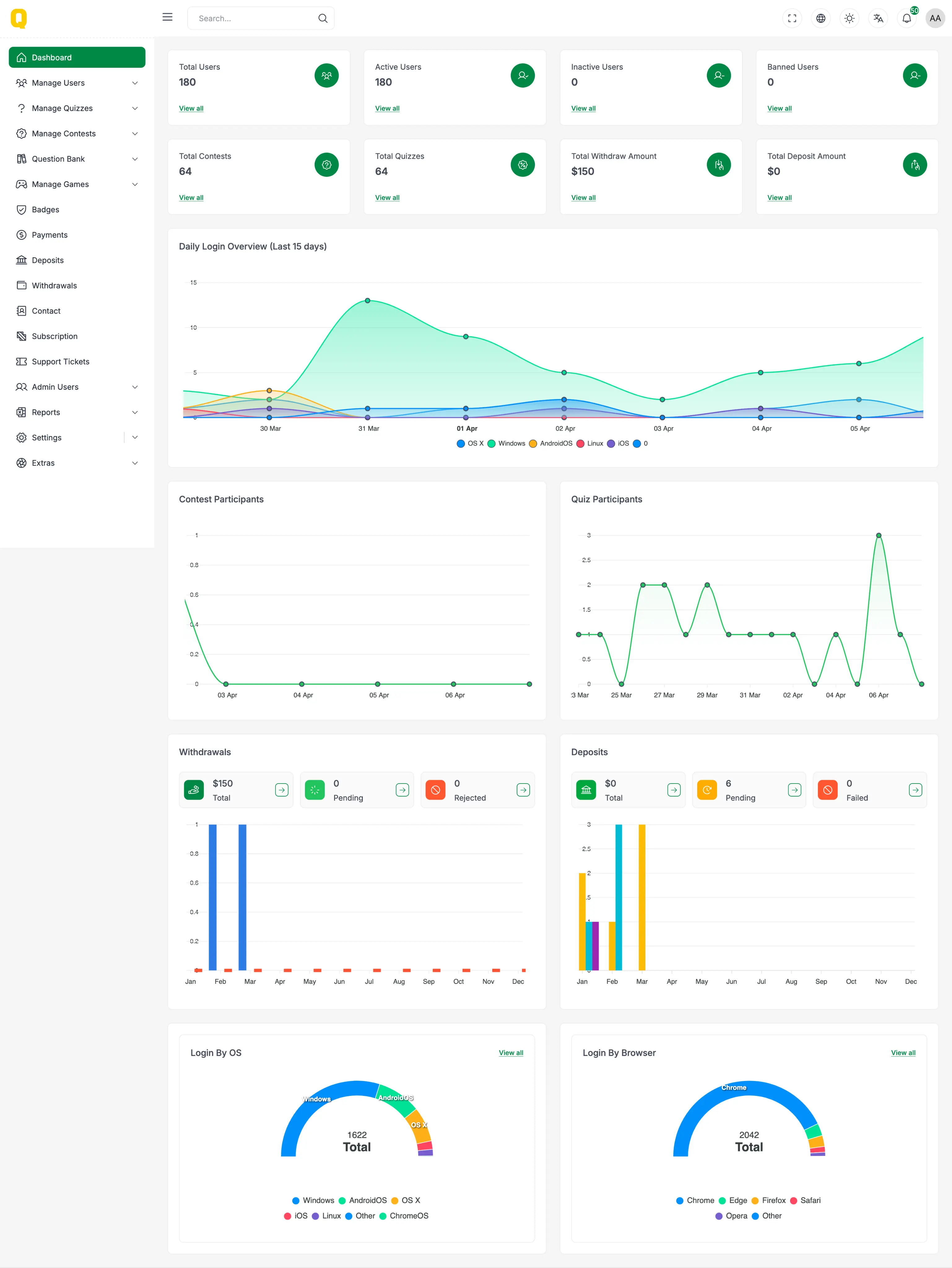The height and width of the screenshot is (1268, 952).
Task: Click the globe icon in top bar
Action: 821,18
